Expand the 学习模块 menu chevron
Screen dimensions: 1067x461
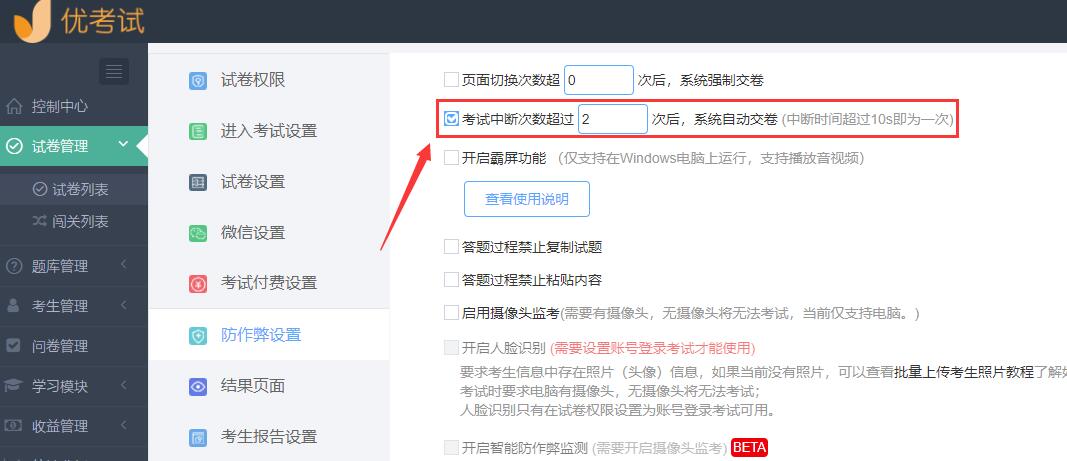click(124, 384)
